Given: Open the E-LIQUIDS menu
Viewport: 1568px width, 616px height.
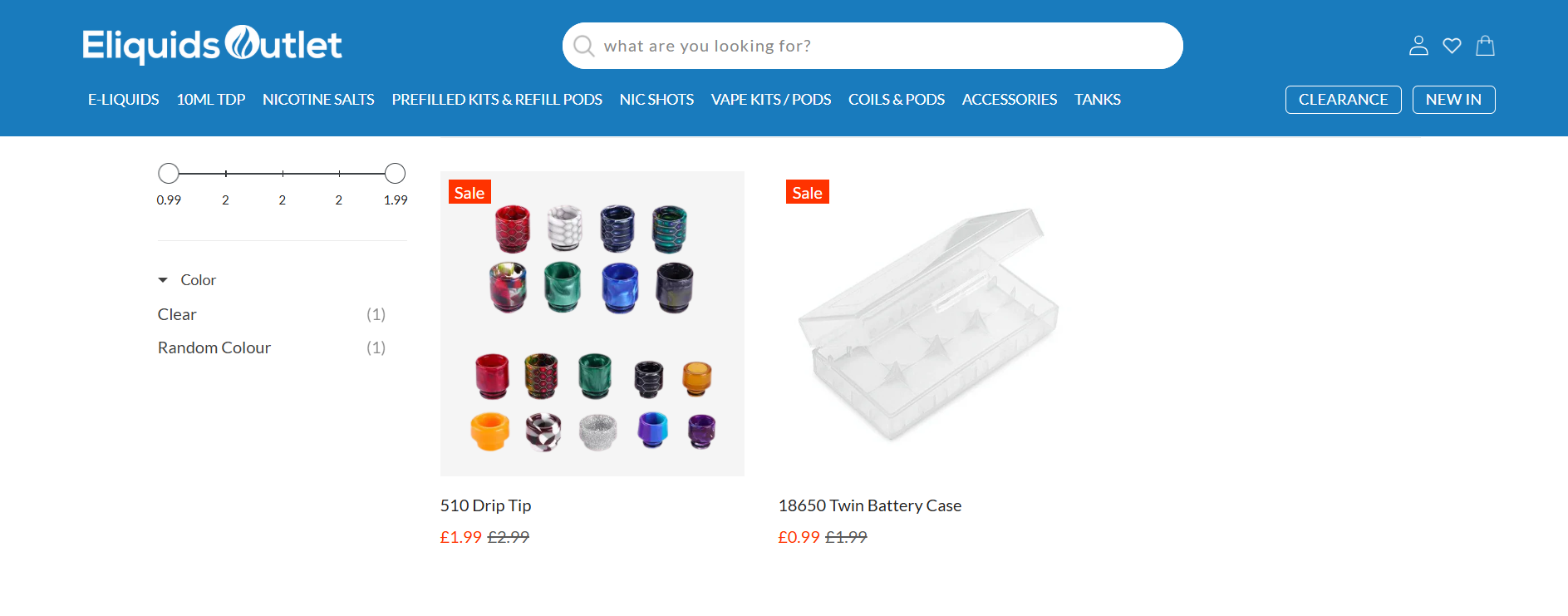Looking at the screenshot, I should coord(123,100).
